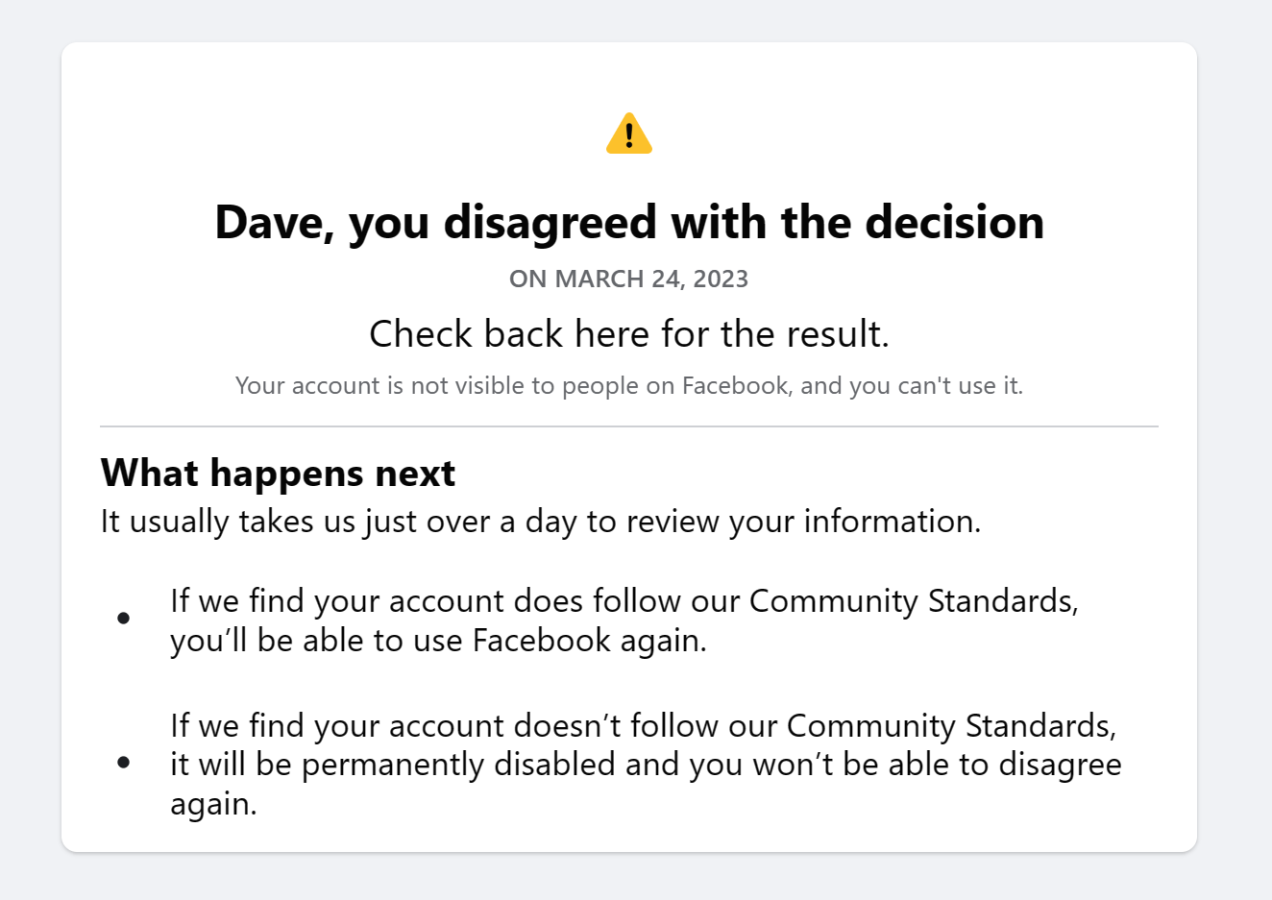Viewport: 1272px width, 900px height.
Task: Click "Community Standards" in the second bullet
Action: (x=951, y=724)
